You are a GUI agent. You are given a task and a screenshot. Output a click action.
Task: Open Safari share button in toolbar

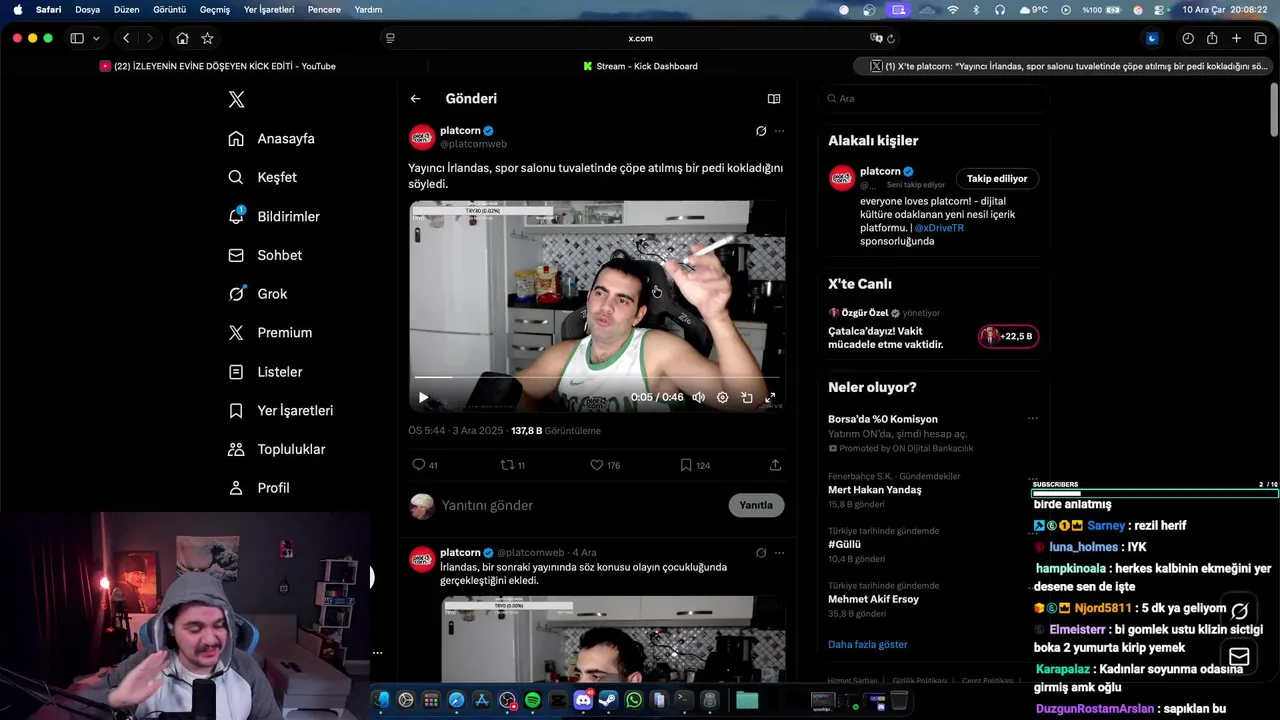pos(1212,38)
